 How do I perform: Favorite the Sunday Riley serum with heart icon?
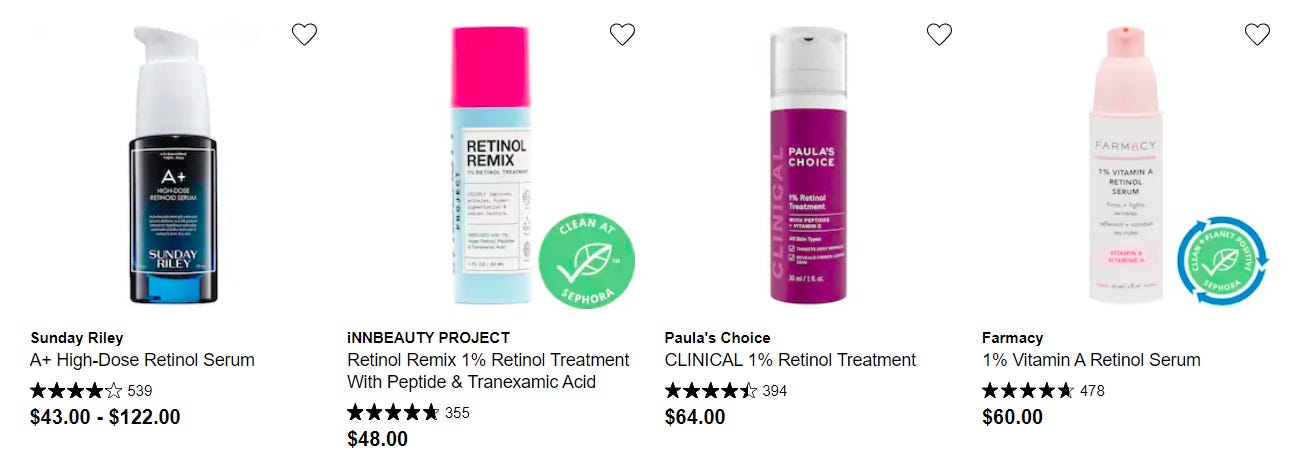point(304,34)
